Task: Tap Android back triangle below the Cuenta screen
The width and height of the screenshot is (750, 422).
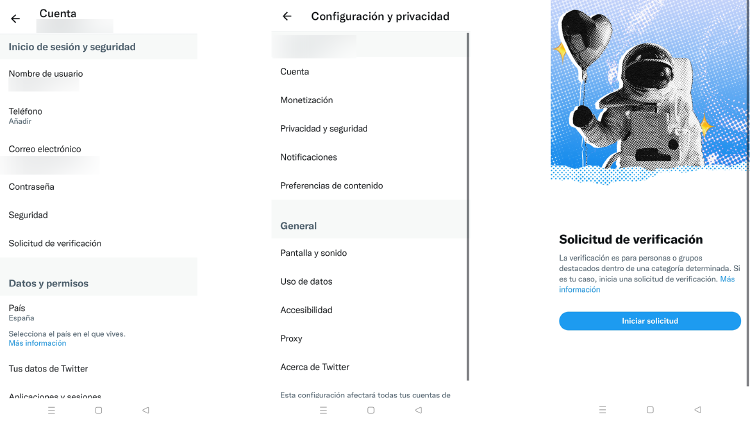Action: (145, 410)
